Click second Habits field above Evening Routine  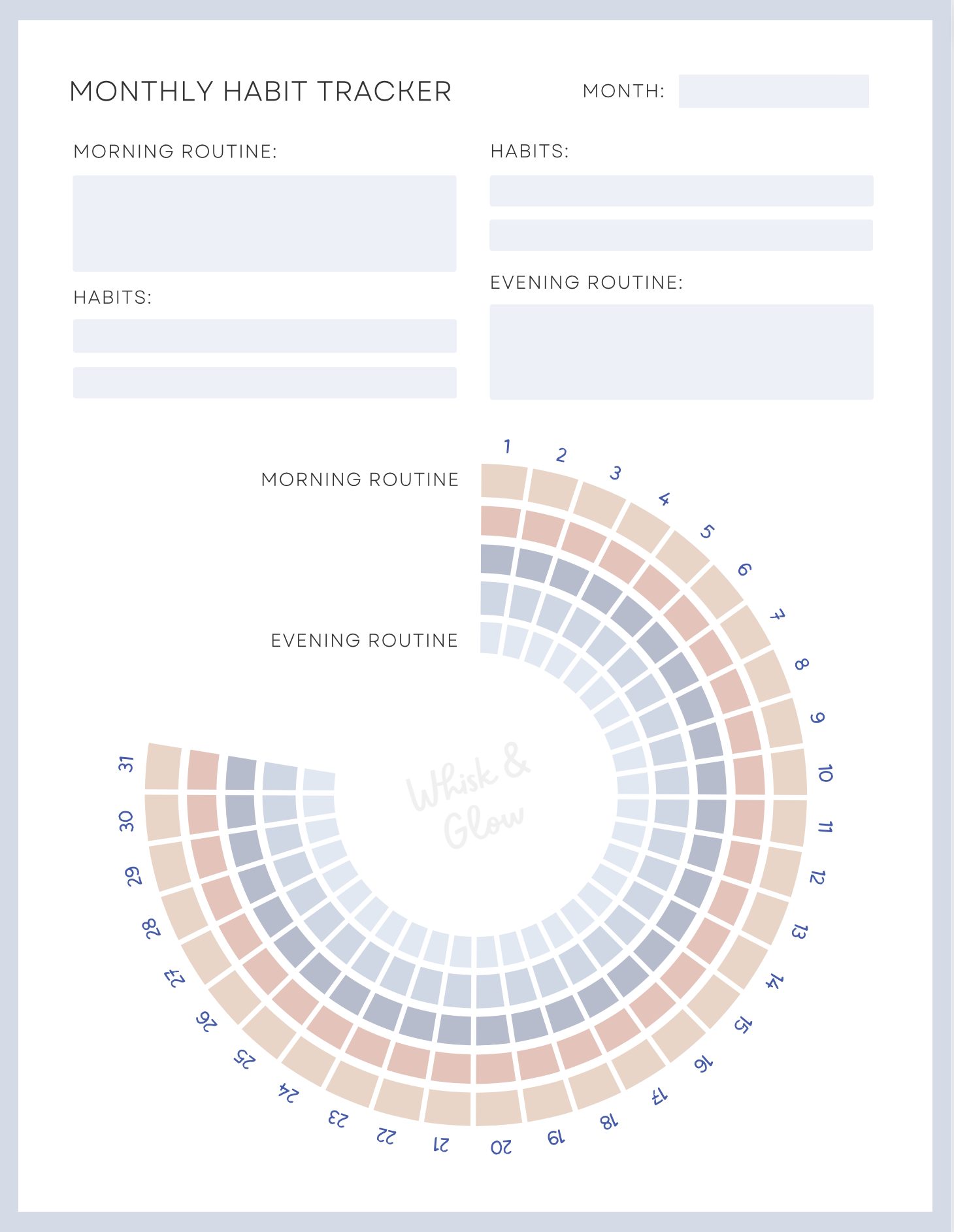(x=682, y=235)
